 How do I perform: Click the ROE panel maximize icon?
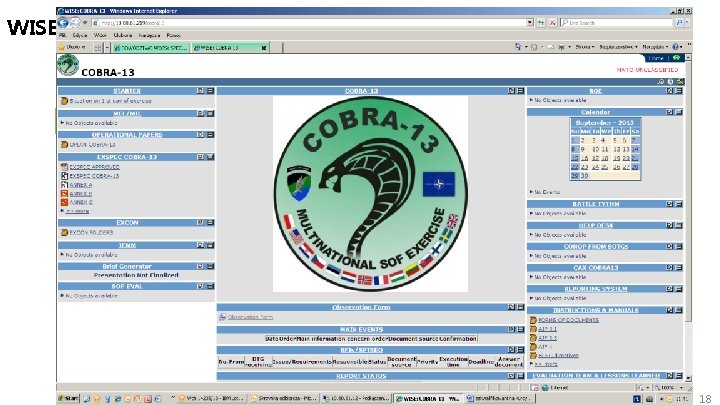[x=669, y=91]
